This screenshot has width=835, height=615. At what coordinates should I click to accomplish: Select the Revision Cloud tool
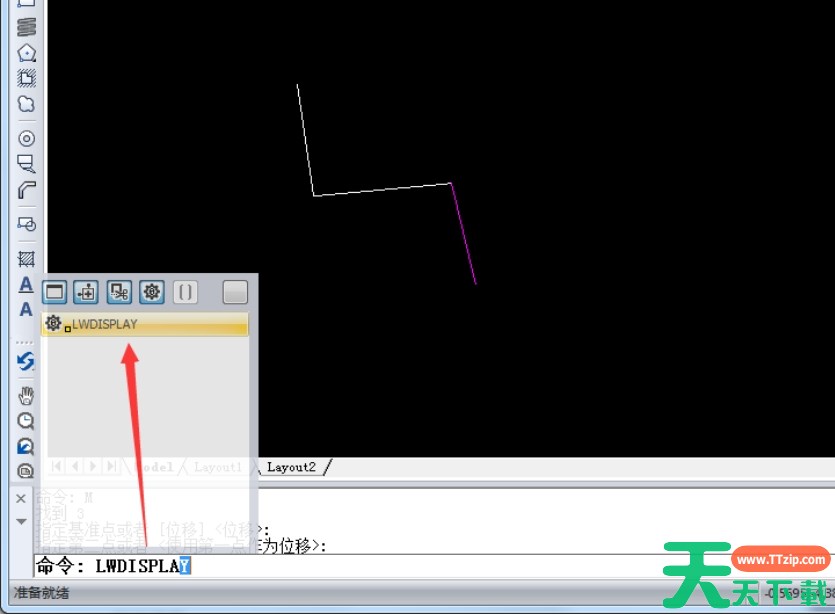[x=27, y=104]
